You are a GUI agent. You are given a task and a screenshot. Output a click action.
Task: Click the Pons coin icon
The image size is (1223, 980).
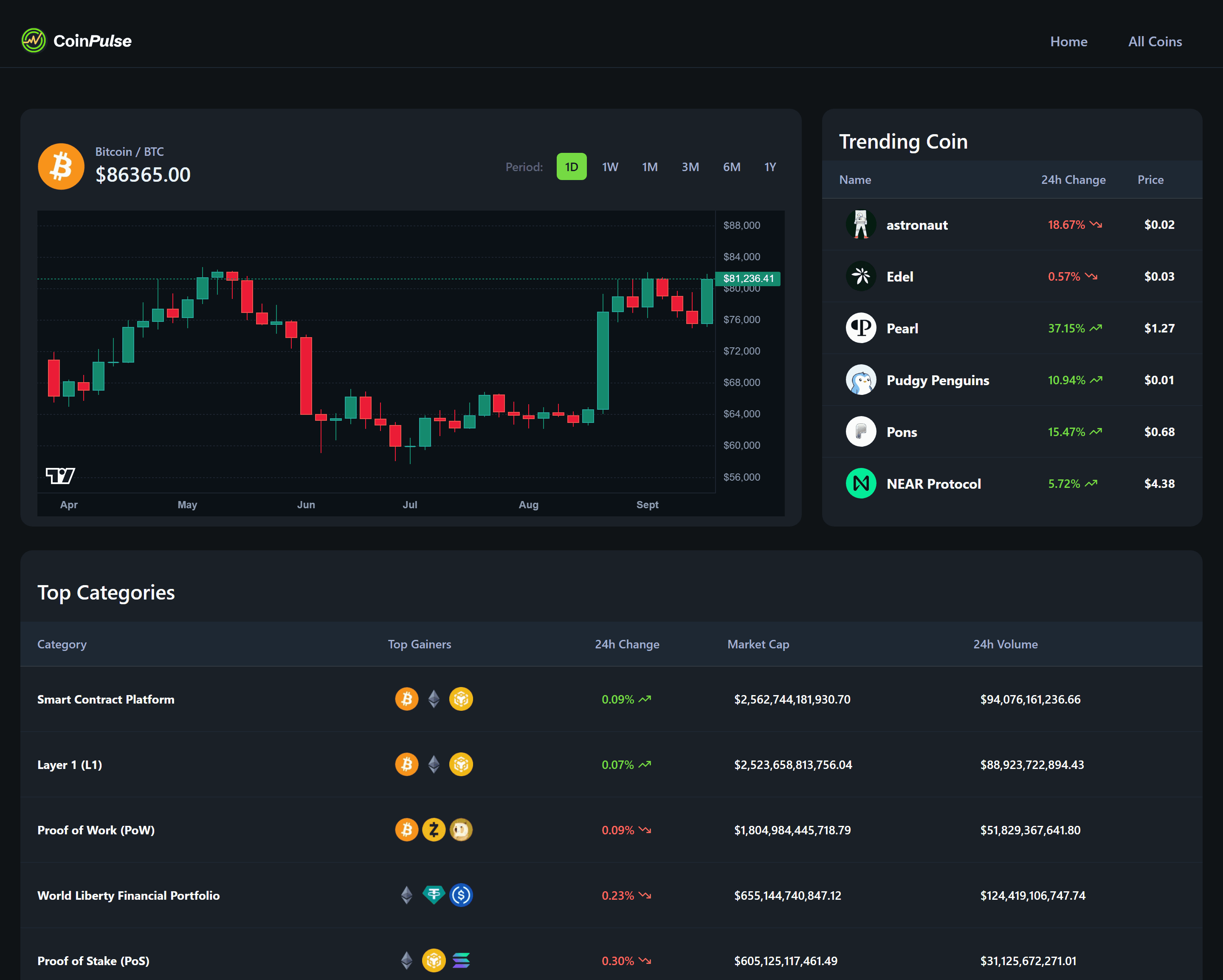pyautogui.click(x=860, y=431)
